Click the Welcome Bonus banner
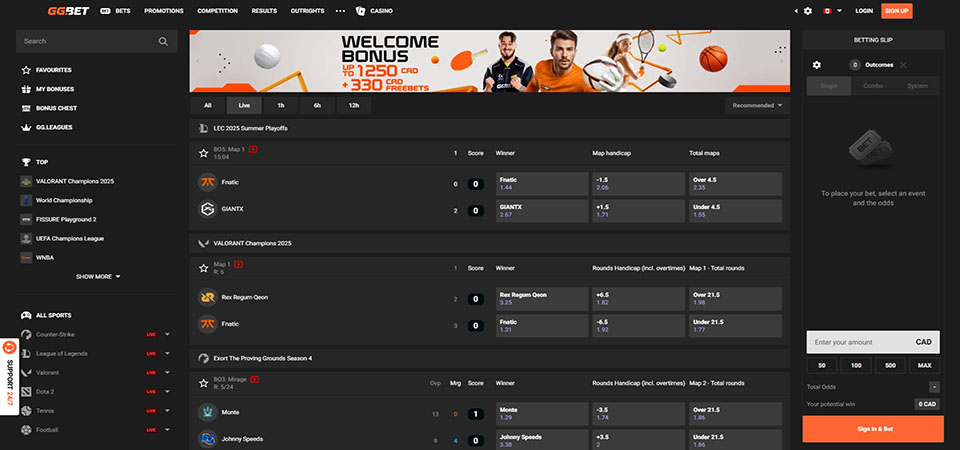Image resolution: width=960 pixels, height=450 pixels. click(490, 61)
